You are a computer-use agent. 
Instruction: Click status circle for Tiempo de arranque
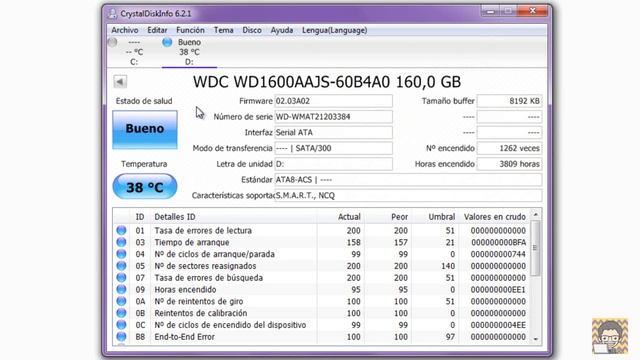[x=121, y=242]
